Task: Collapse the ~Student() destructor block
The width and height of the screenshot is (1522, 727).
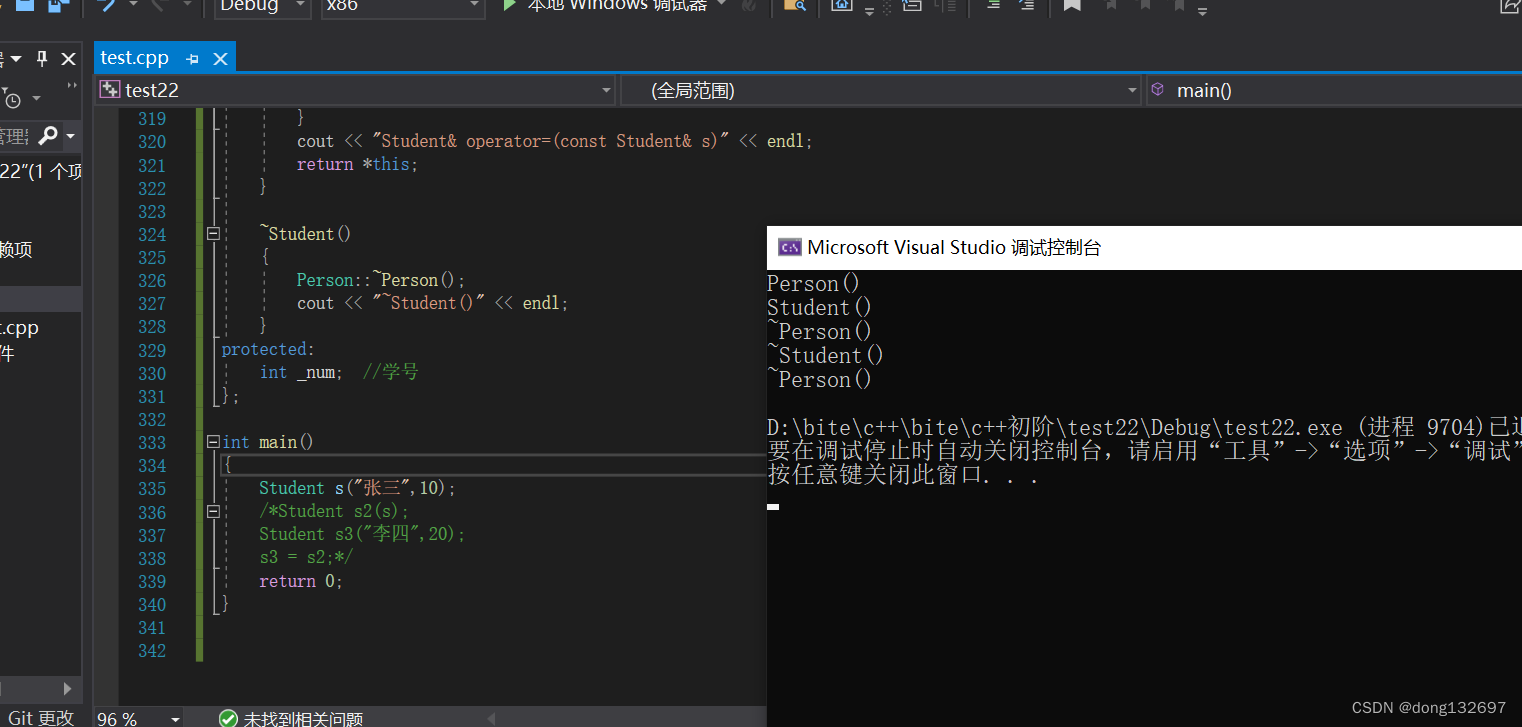Action: [x=212, y=234]
